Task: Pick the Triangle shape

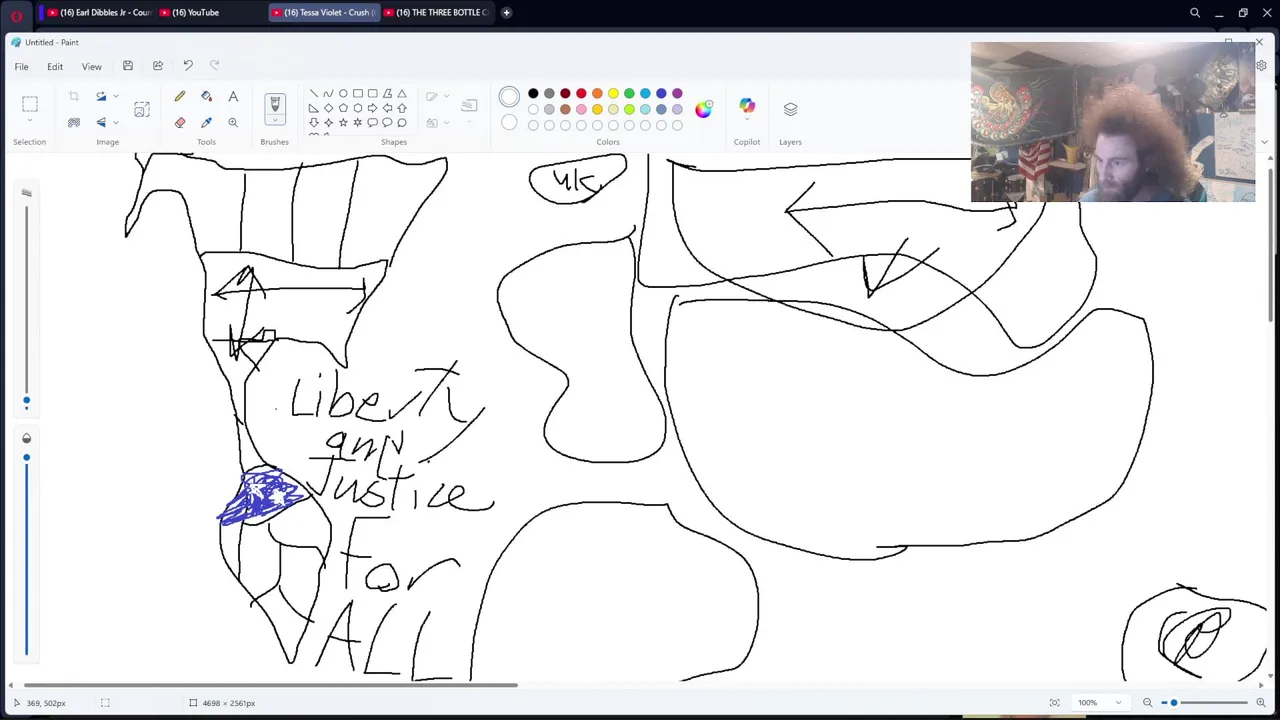Action: pos(402,94)
